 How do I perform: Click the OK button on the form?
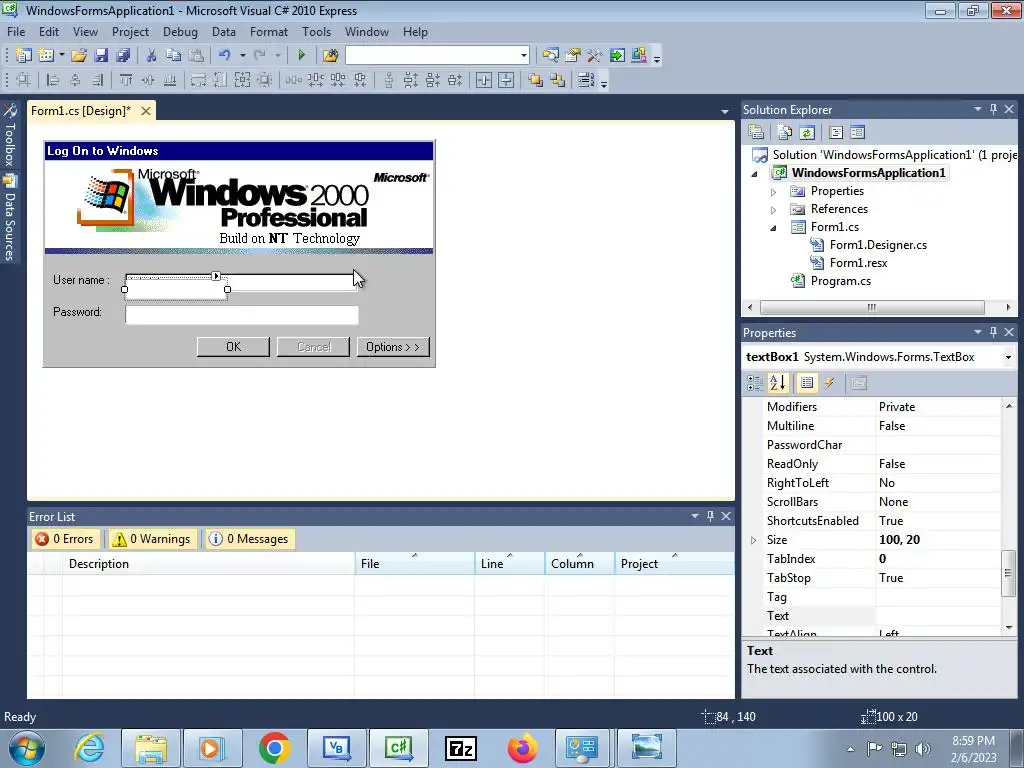click(x=233, y=347)
